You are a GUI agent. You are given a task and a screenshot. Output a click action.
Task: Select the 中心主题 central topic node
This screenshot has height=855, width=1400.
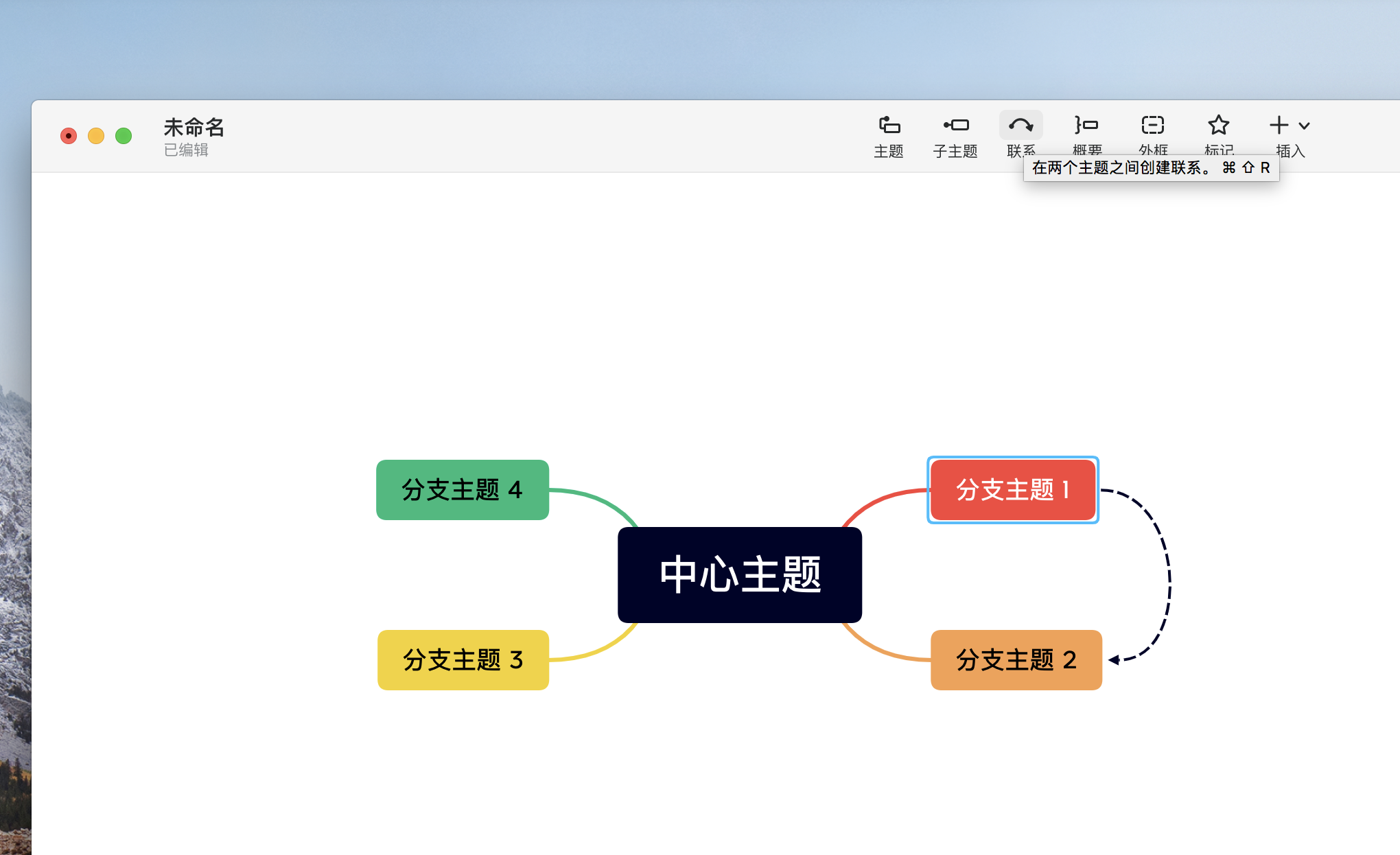(739, 575)
